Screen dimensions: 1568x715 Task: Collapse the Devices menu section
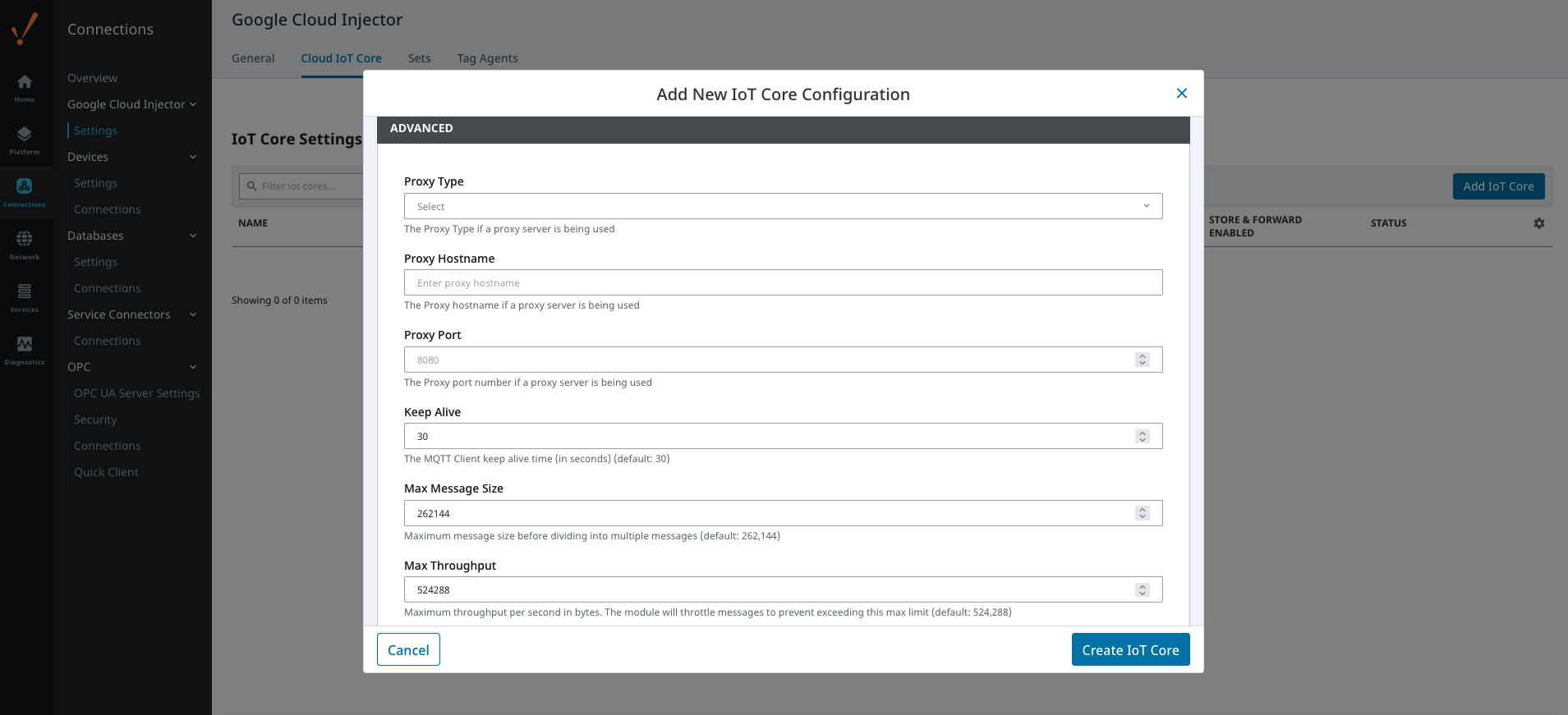(x=193, y=157)
